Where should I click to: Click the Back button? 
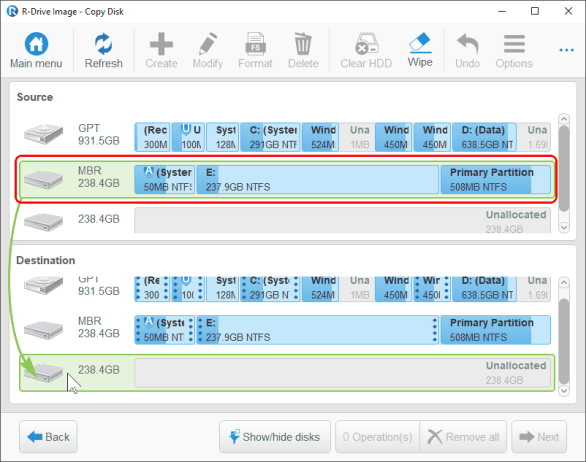coord(48,437)
